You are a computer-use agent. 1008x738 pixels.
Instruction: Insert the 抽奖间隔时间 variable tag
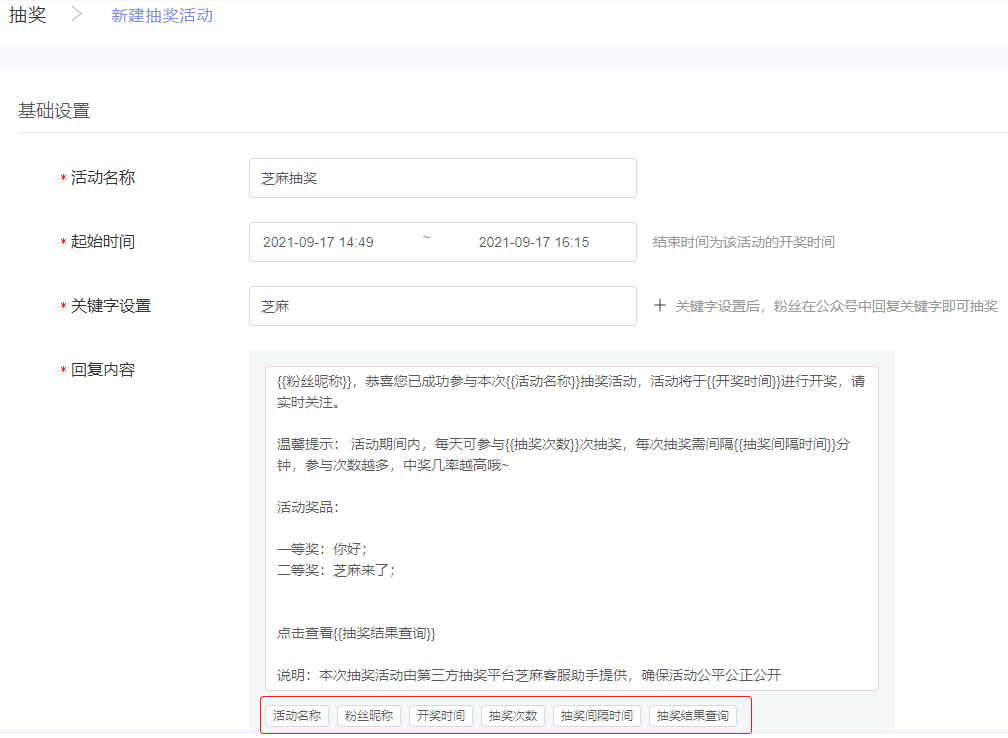pos(594,715)
